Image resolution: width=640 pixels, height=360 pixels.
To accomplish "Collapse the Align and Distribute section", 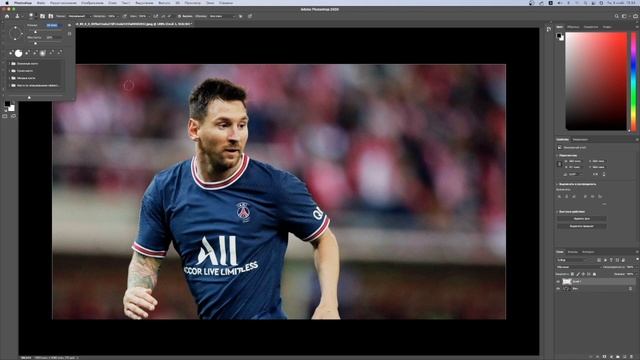I will [557, 184].
